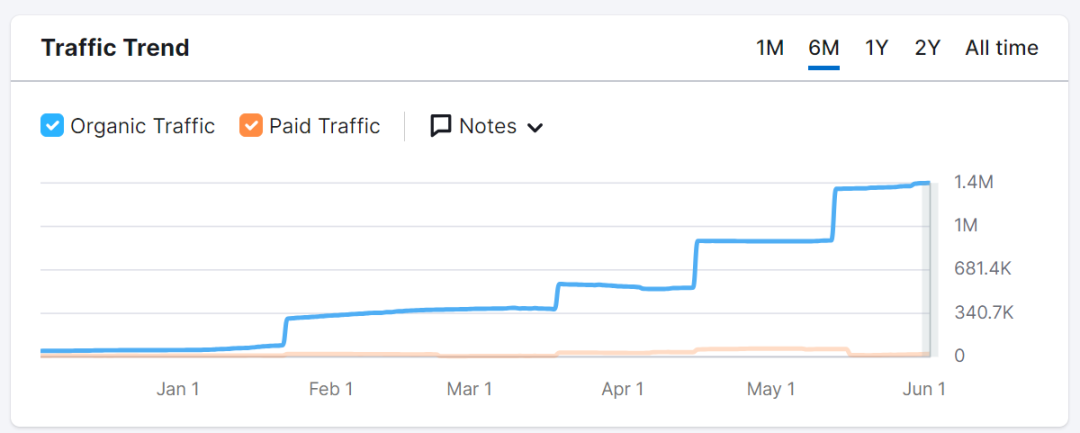Switch to the 1Y time range
The height and width of the screenshot is (433, 1080).
click(877, 48)
